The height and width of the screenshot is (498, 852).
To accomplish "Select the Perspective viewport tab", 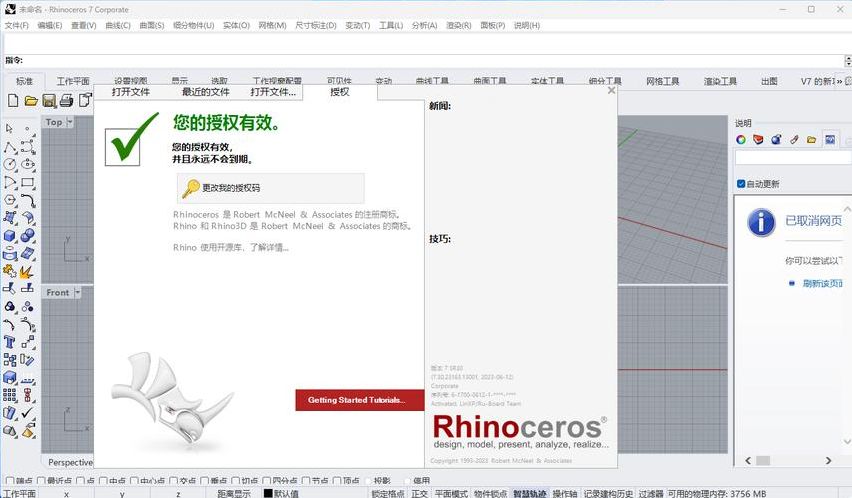I will (70, 462).
